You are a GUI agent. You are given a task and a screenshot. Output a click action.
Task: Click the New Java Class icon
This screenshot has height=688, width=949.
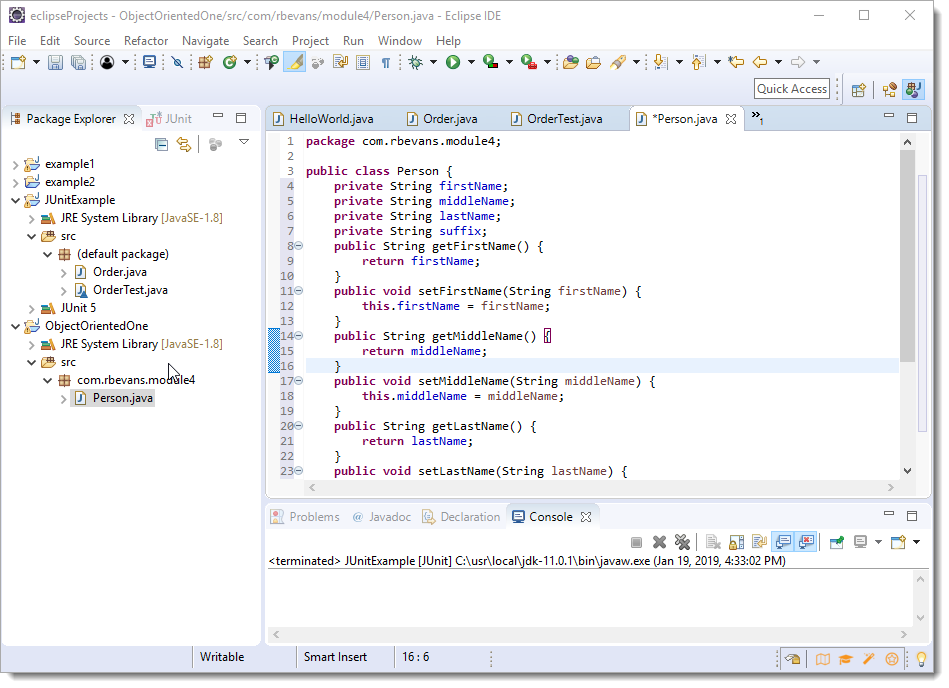tap(229, 62)
